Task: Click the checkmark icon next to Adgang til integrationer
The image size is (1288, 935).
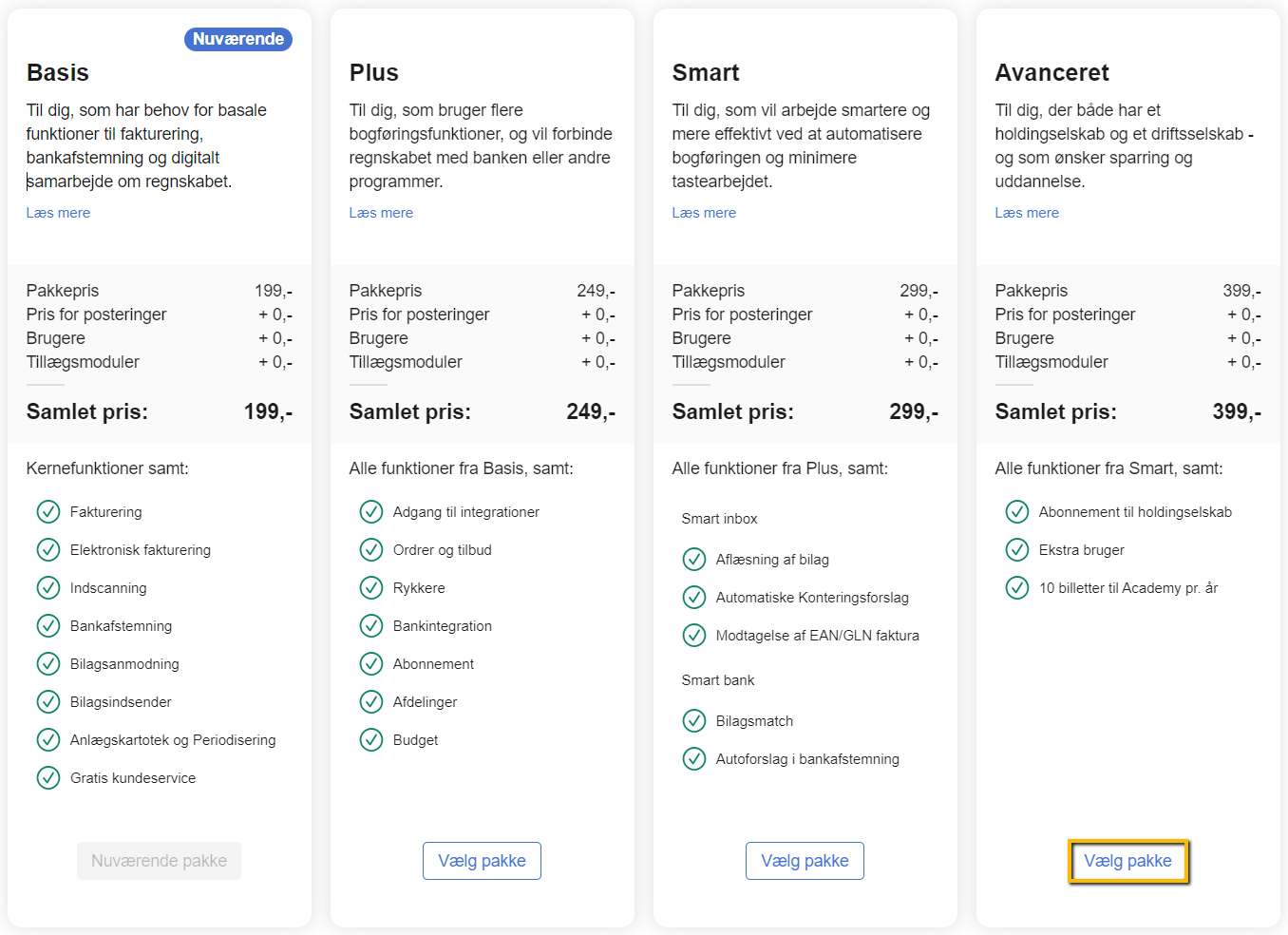Action: [371, 512]
